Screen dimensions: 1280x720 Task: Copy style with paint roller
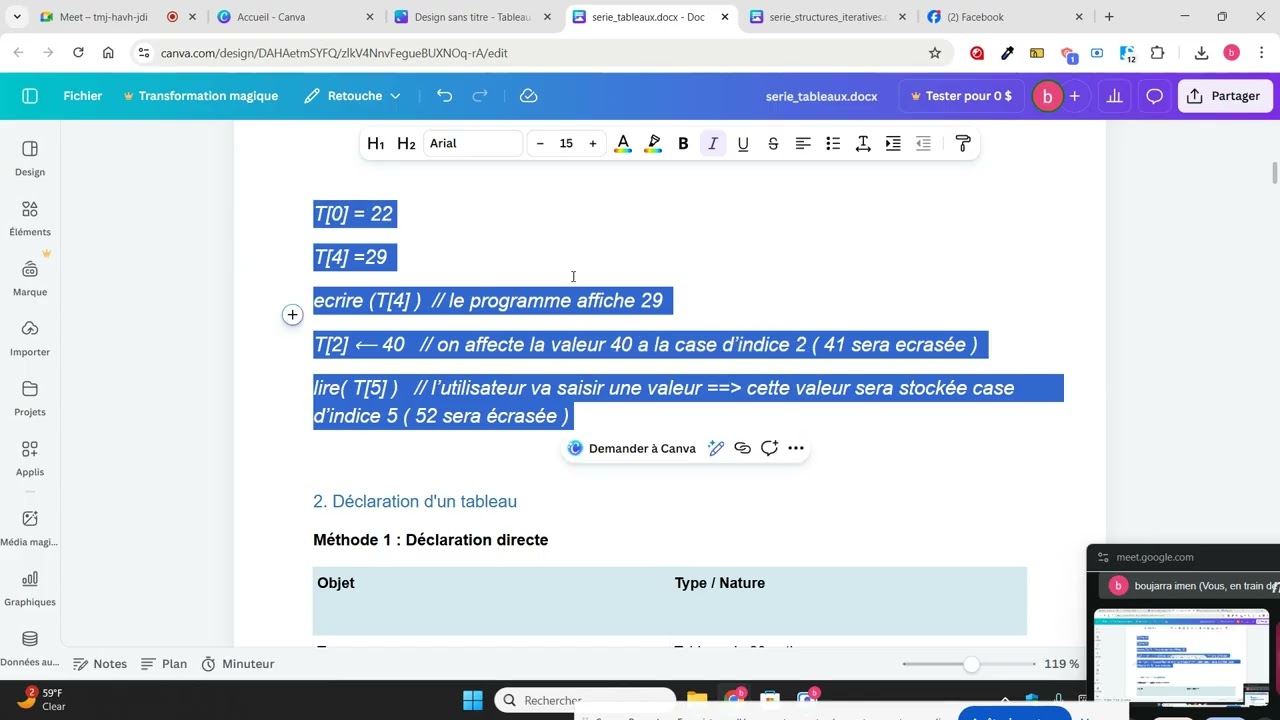tap(963, 144)
